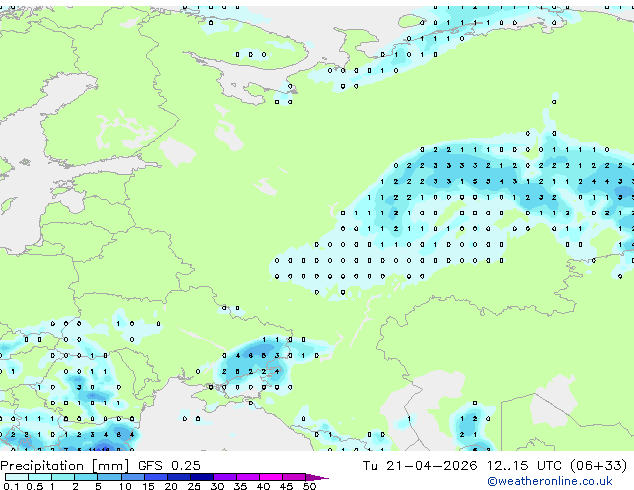Pick the 2–5 mm legend swatch

pyautogui.click(x=86, y=477)
